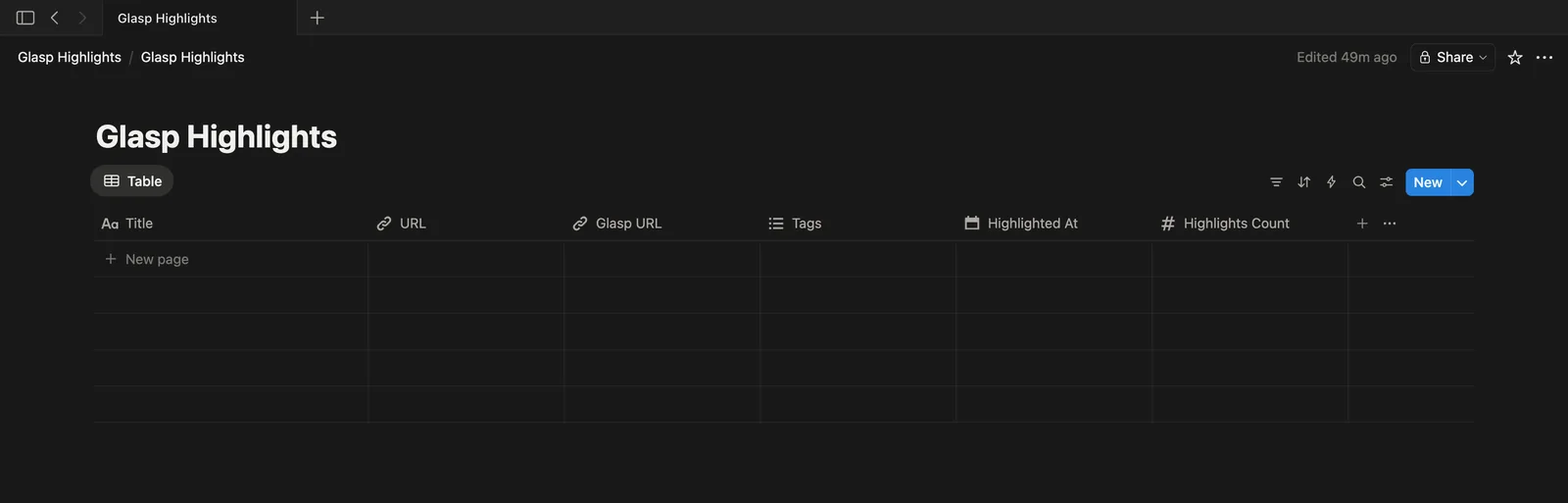Click the Edited 49m ago label

click(1347, 57)
